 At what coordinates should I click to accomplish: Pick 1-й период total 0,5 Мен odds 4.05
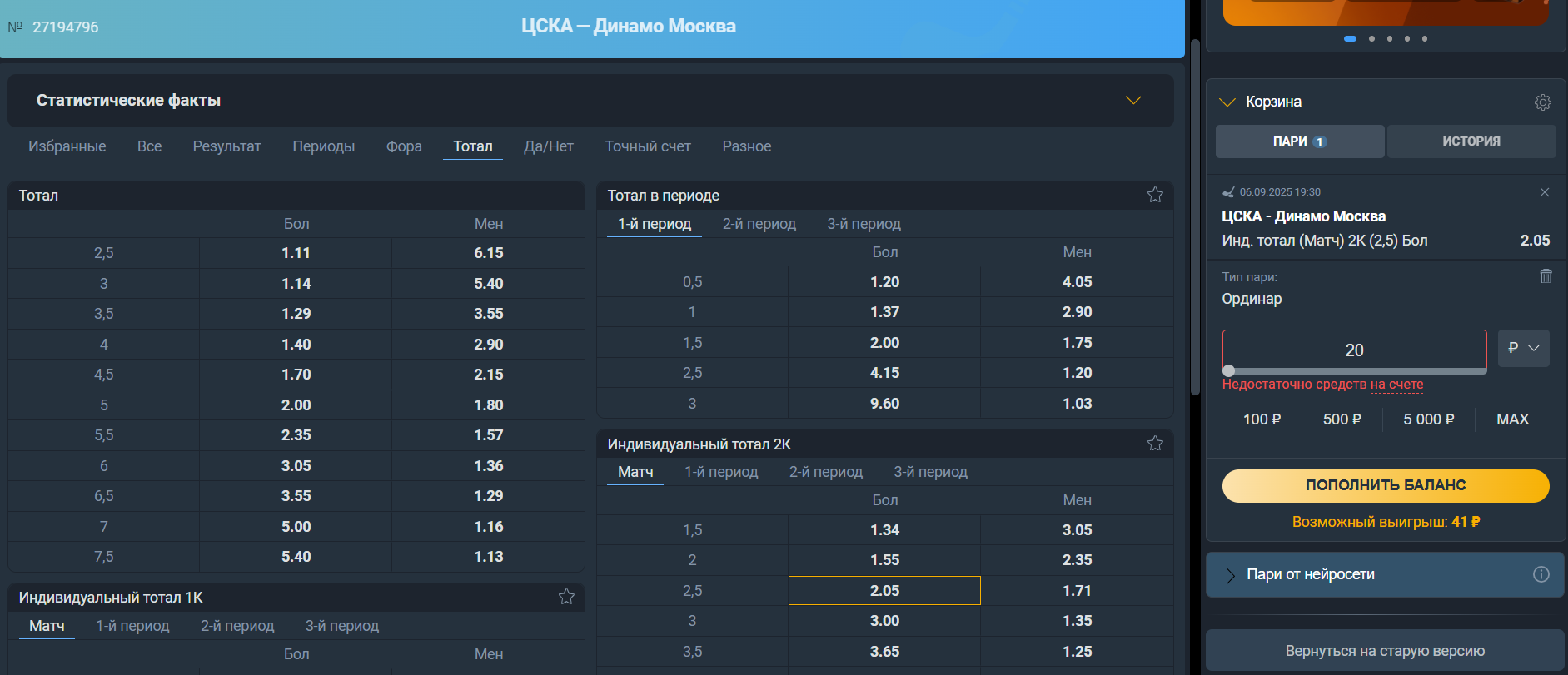[1077, 282]
